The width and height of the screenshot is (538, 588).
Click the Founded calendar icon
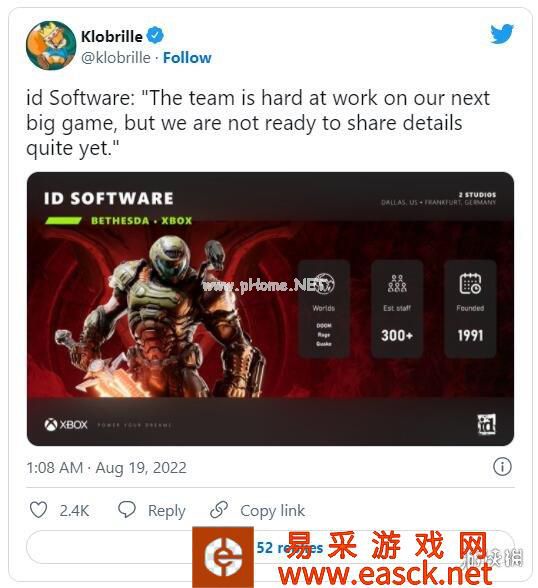point(470,284)
